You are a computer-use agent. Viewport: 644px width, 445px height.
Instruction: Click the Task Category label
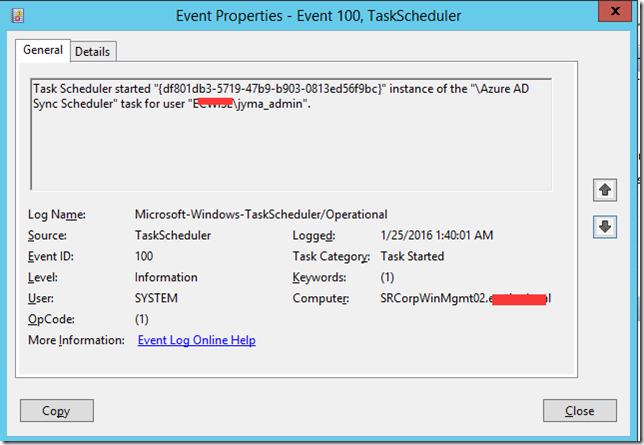coord(331,256)
